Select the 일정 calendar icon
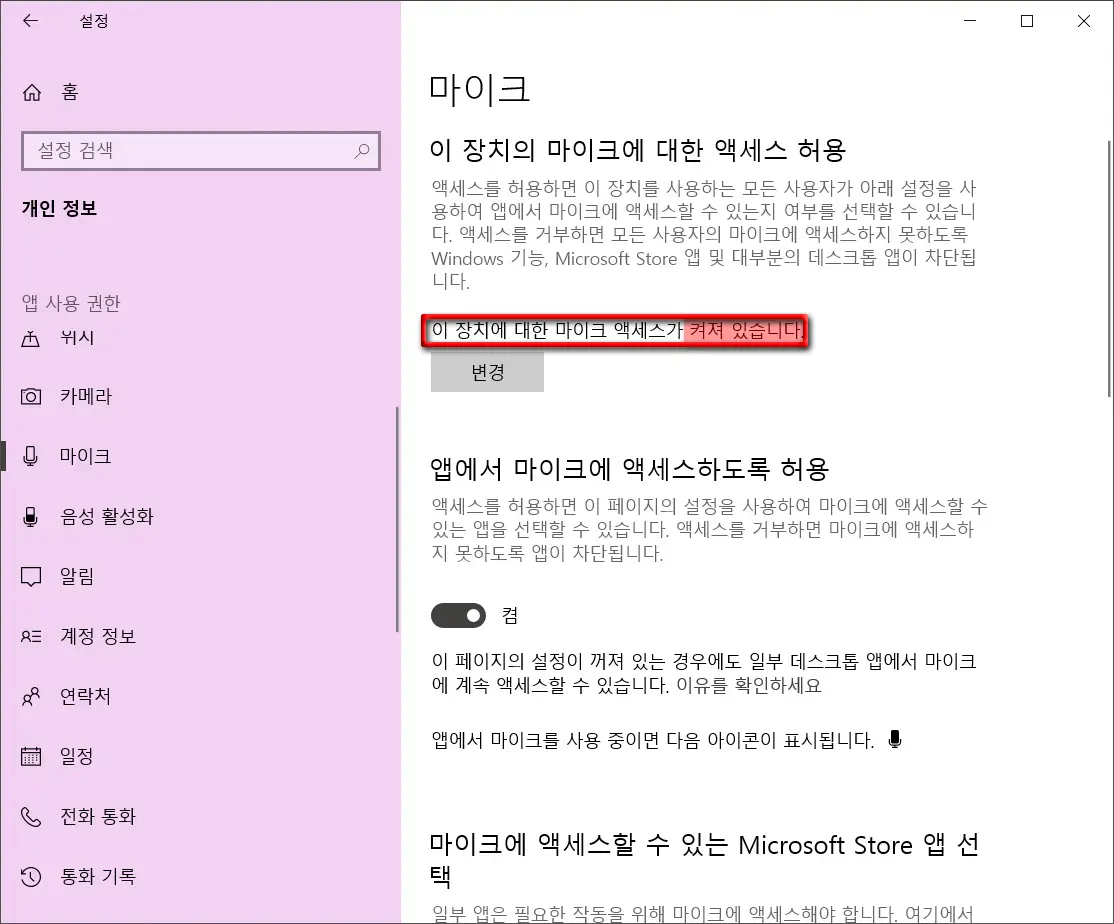 point(33,756)
